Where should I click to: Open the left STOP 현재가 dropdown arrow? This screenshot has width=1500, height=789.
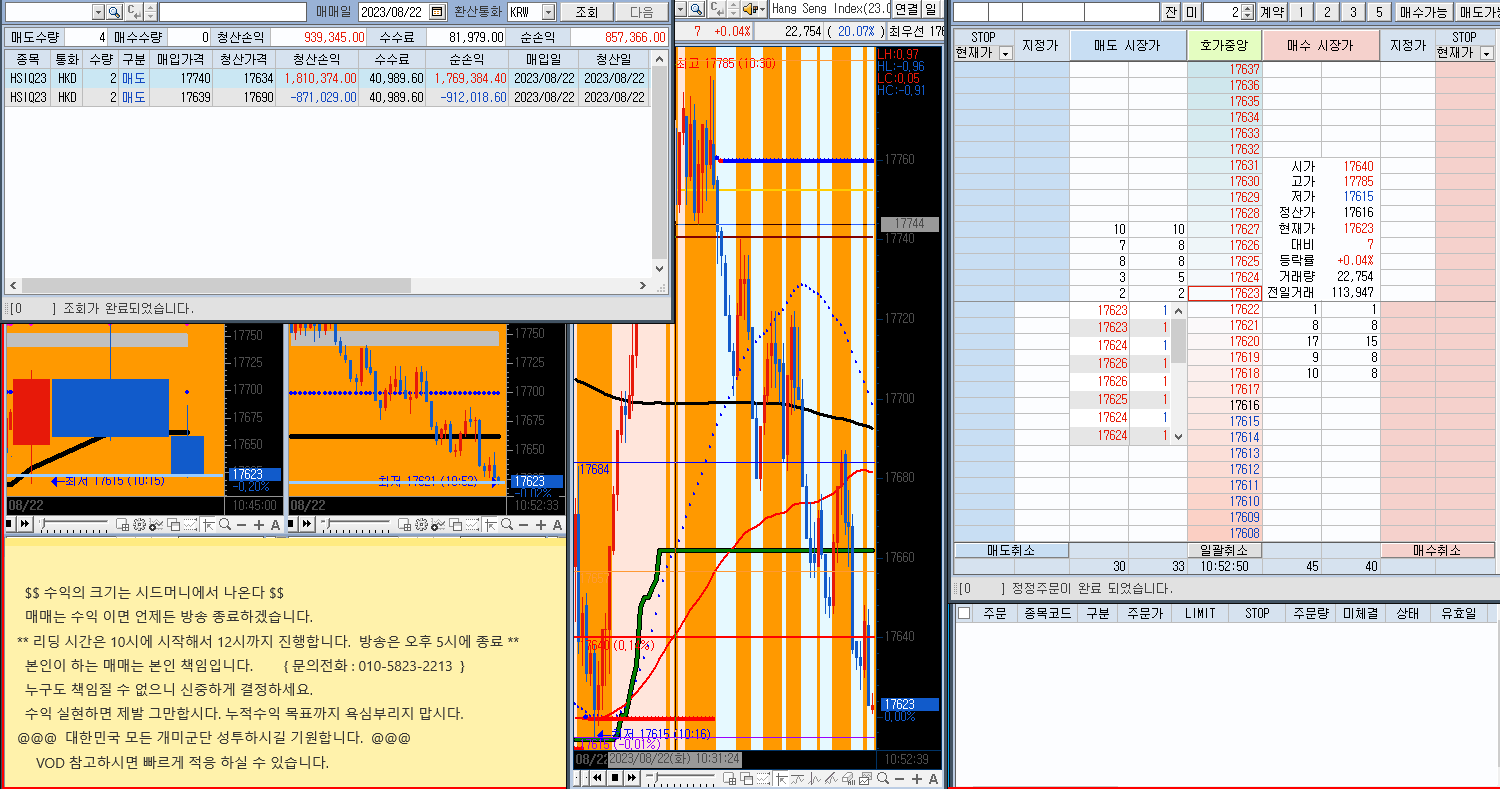coord(1005,53)
